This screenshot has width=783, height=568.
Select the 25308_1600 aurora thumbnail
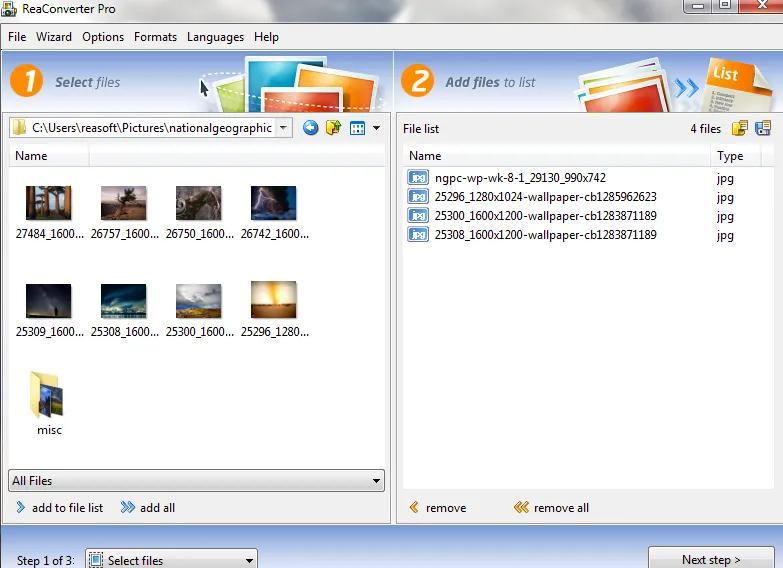tap(123, 301)
